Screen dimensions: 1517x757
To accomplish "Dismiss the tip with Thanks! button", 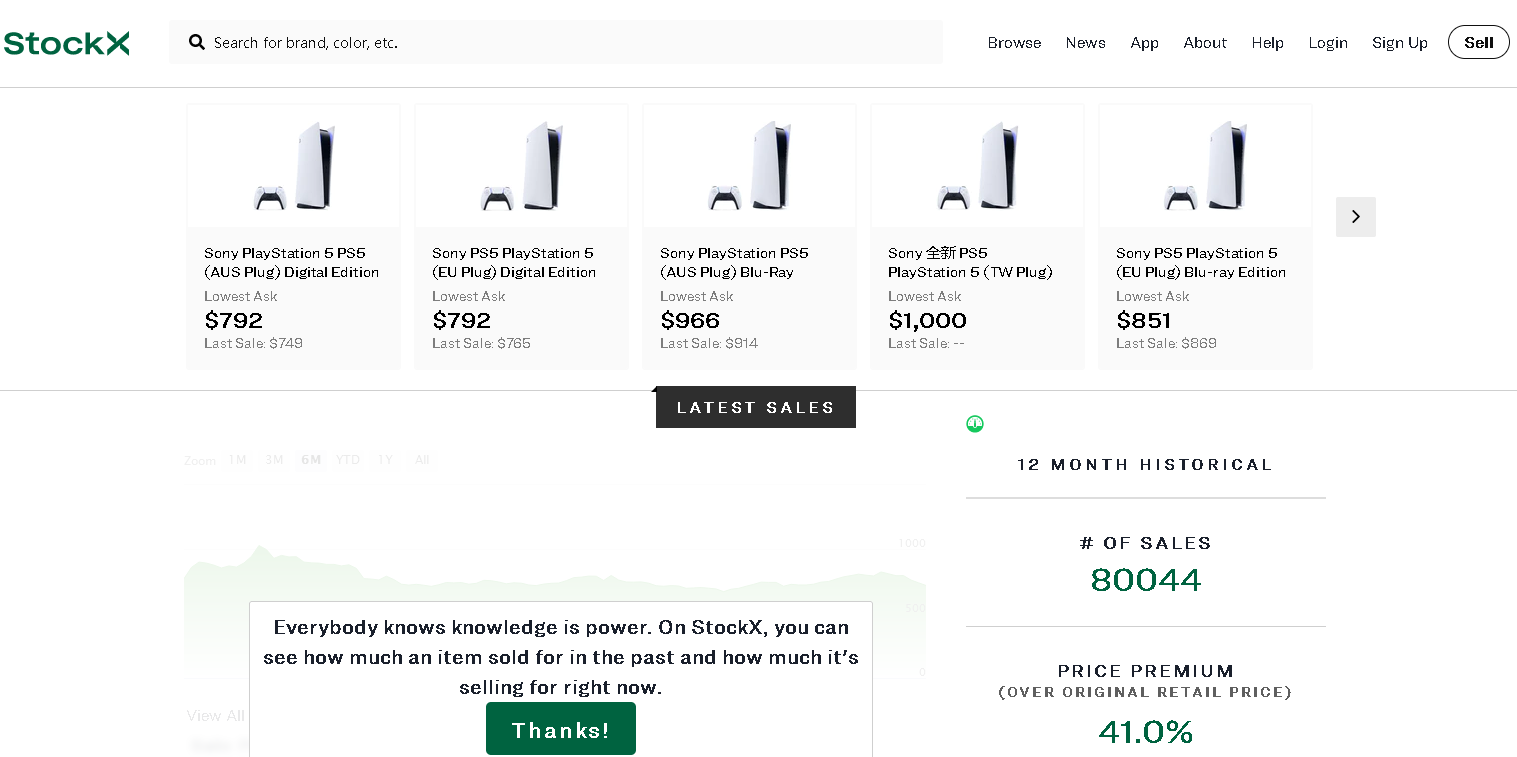I will 560,729.
